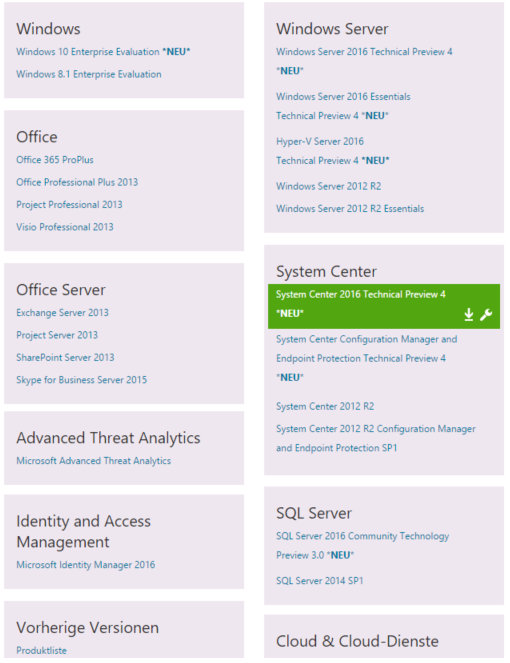Open SQL Server 2016 Community Technology Preview 3.0

(362, 545)
